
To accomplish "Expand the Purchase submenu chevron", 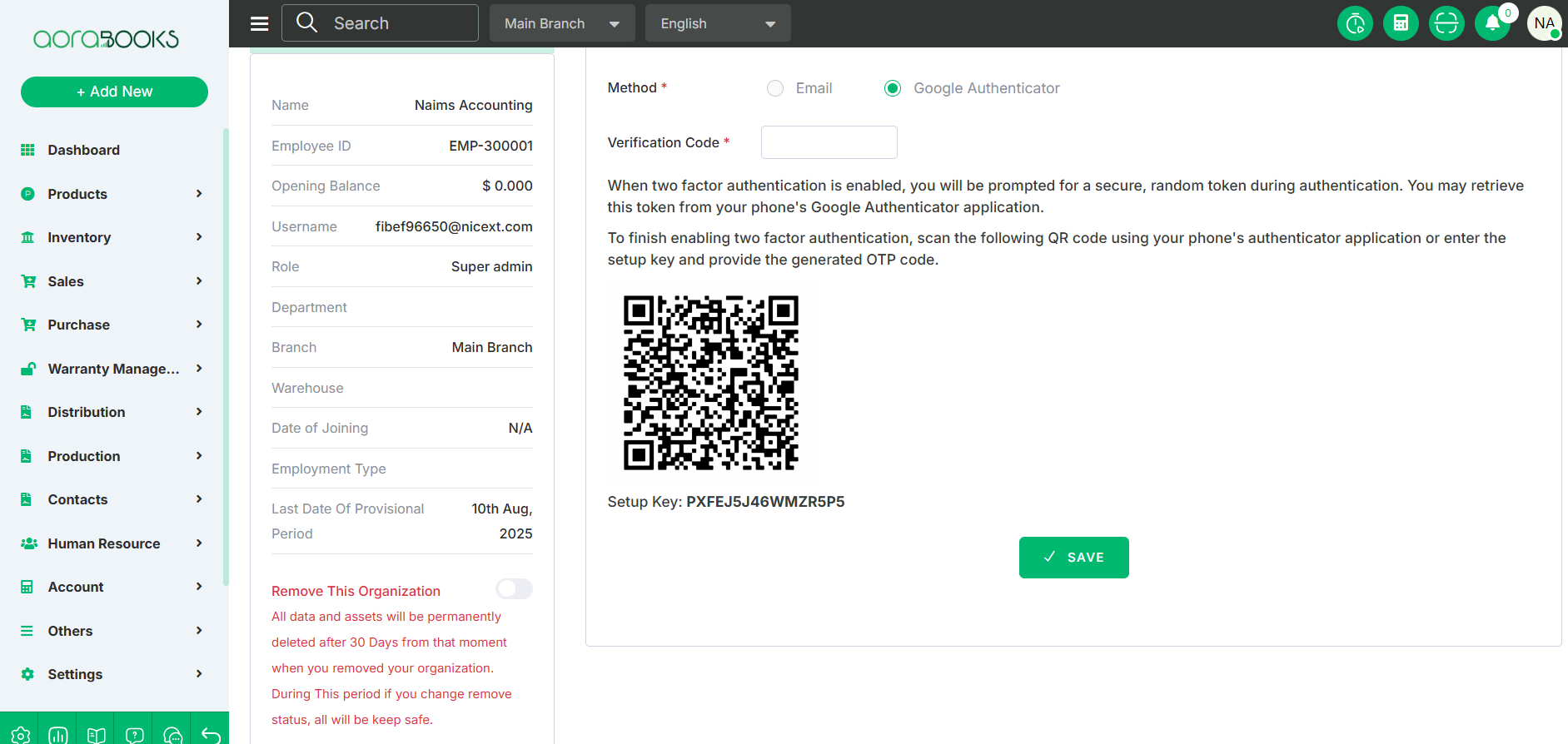I will [x=199, y=325].
